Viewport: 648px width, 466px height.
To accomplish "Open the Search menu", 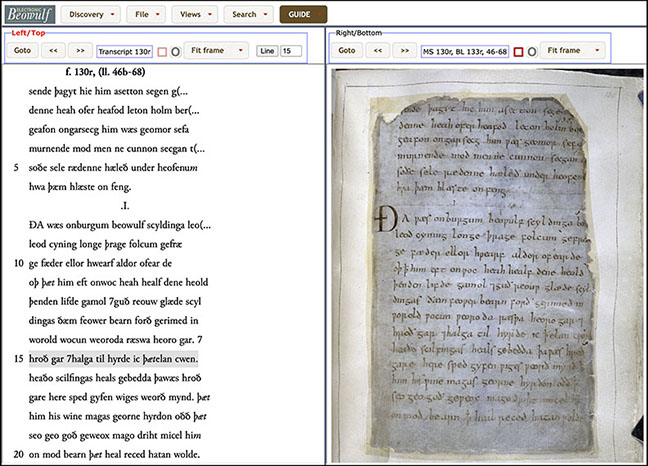I will click(x=248, y=14).
